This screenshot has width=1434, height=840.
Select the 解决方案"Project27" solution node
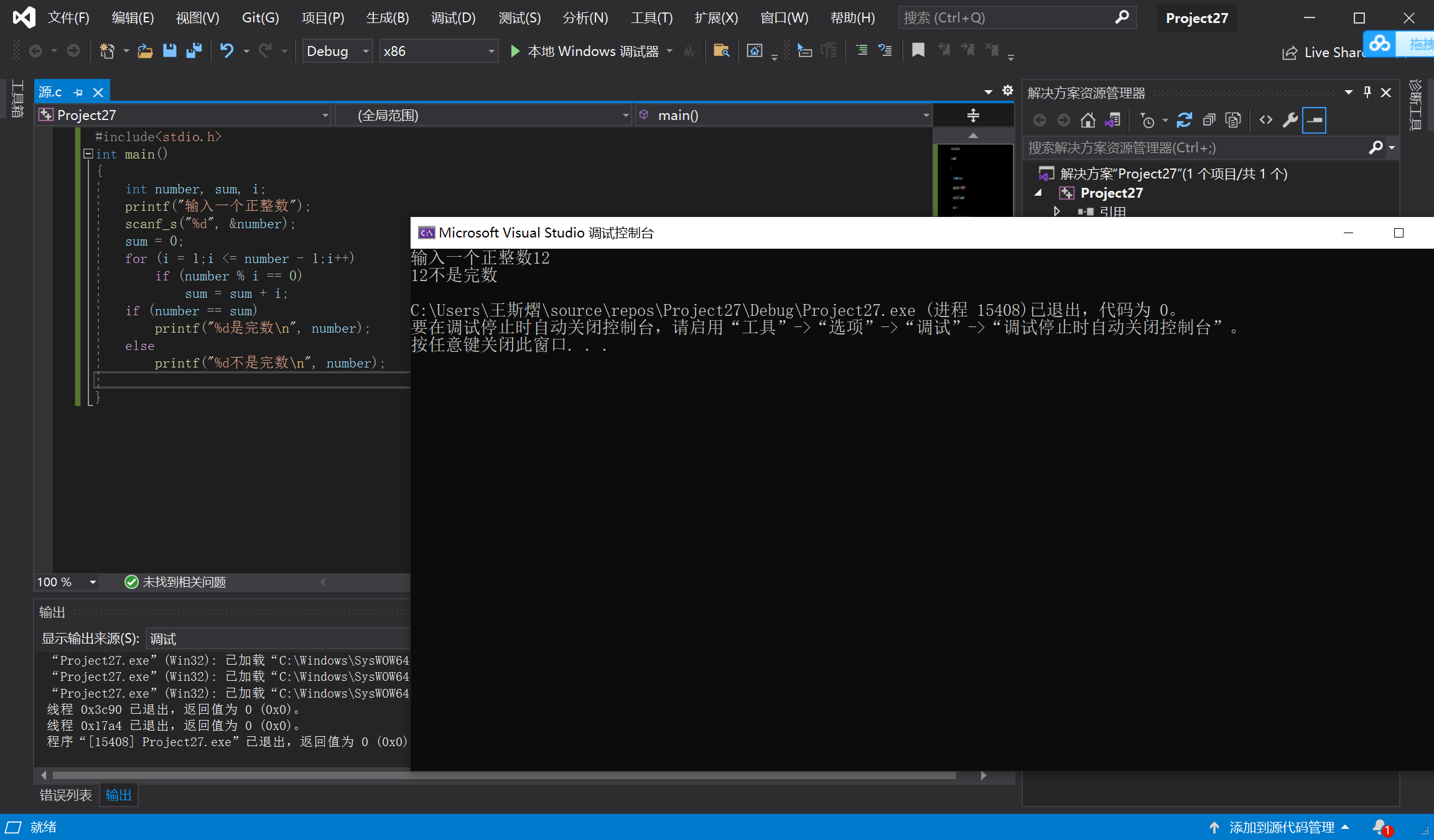(1173, 173)
